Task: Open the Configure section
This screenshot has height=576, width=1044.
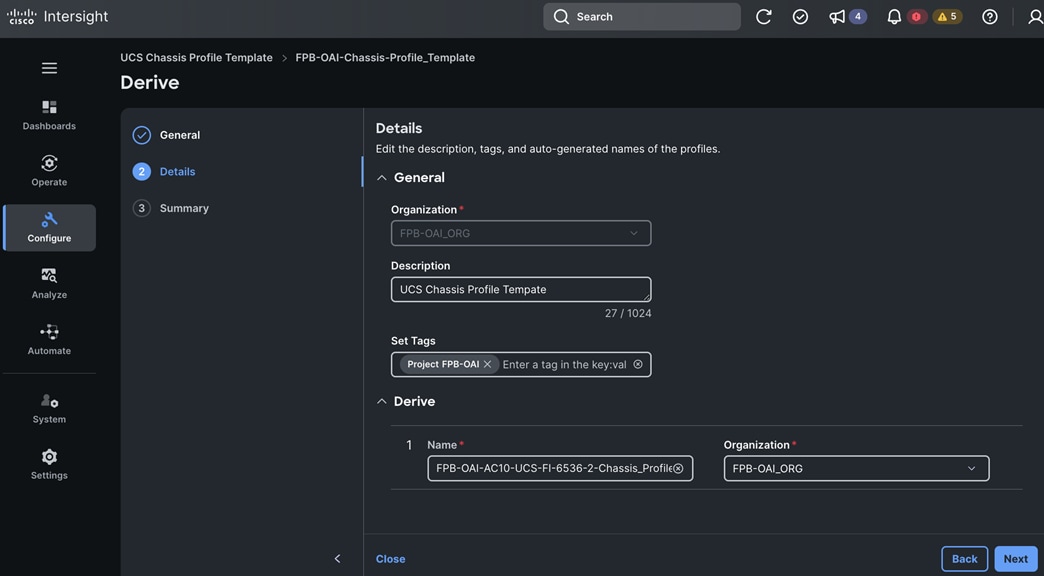Action: click(x=49, y=228)
